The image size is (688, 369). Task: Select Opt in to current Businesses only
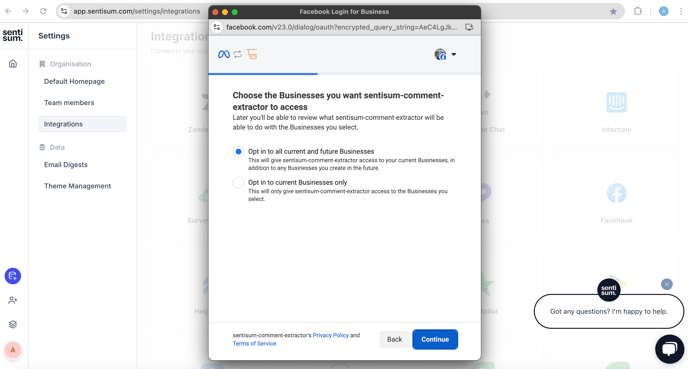[x=238, y=183]
